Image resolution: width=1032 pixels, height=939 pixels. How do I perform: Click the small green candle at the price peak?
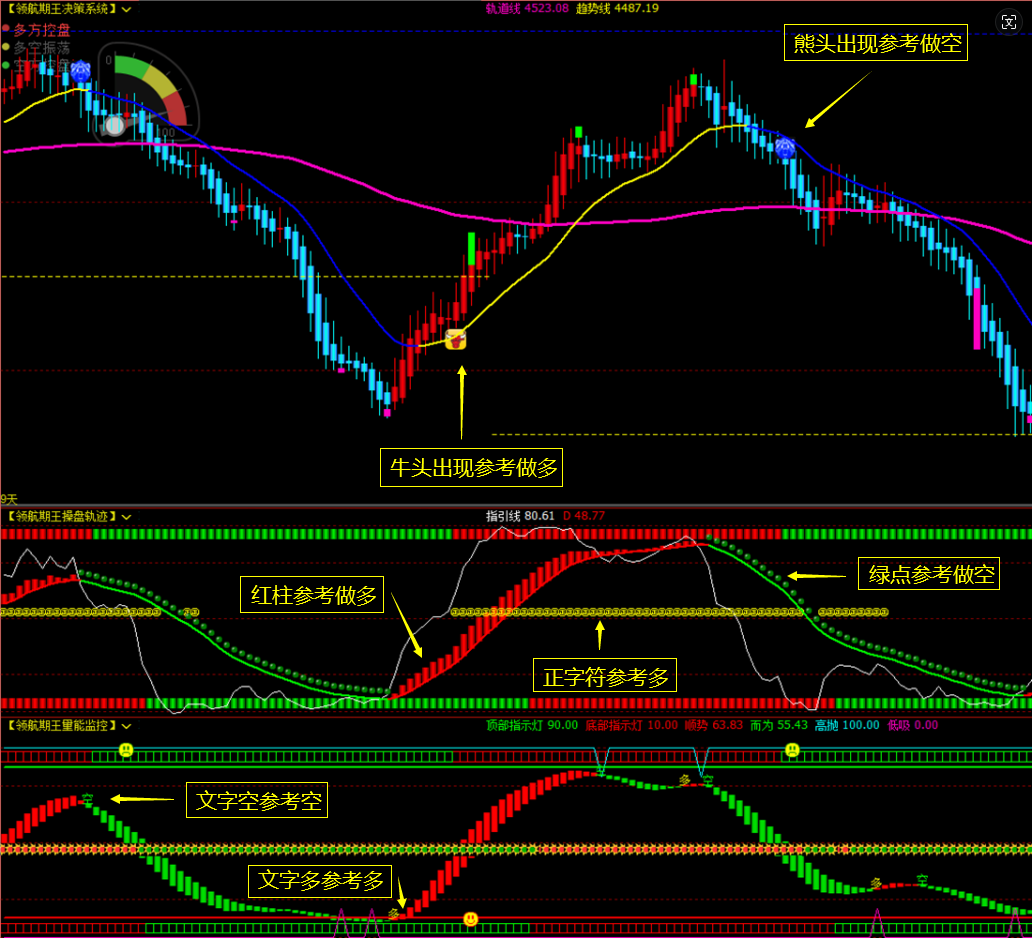tap(693, 80)
